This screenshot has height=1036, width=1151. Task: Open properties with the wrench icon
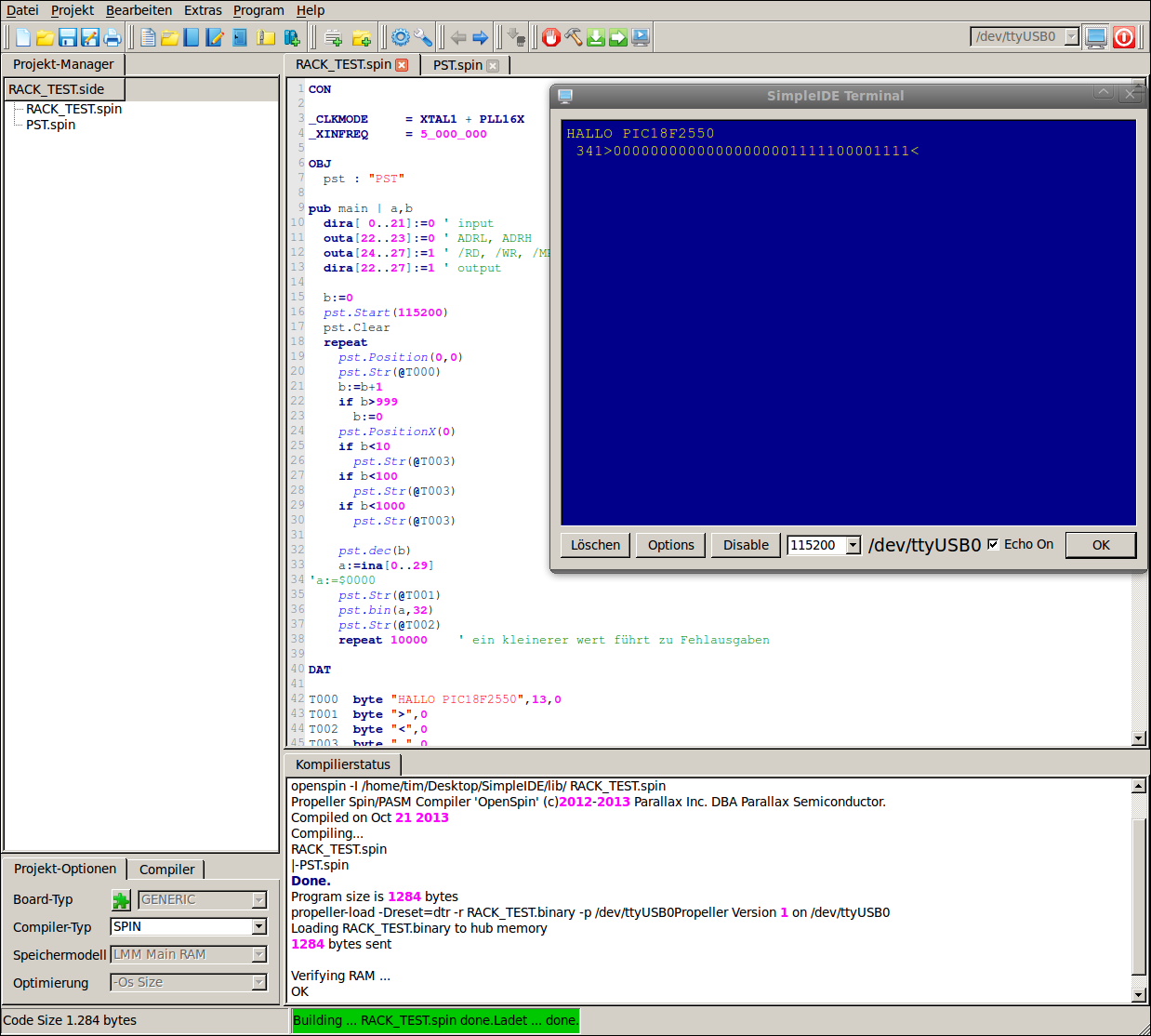(x=423, y=37)
